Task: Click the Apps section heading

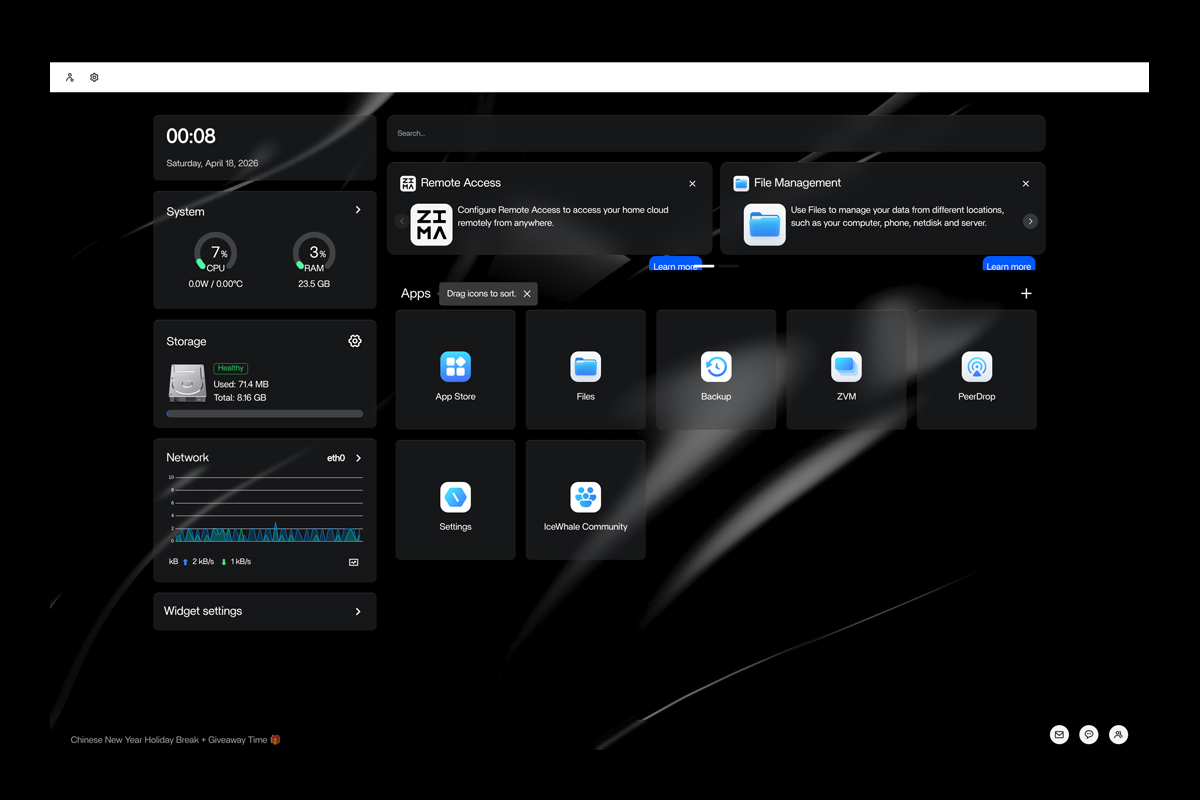Action: [x=416, y=294]
